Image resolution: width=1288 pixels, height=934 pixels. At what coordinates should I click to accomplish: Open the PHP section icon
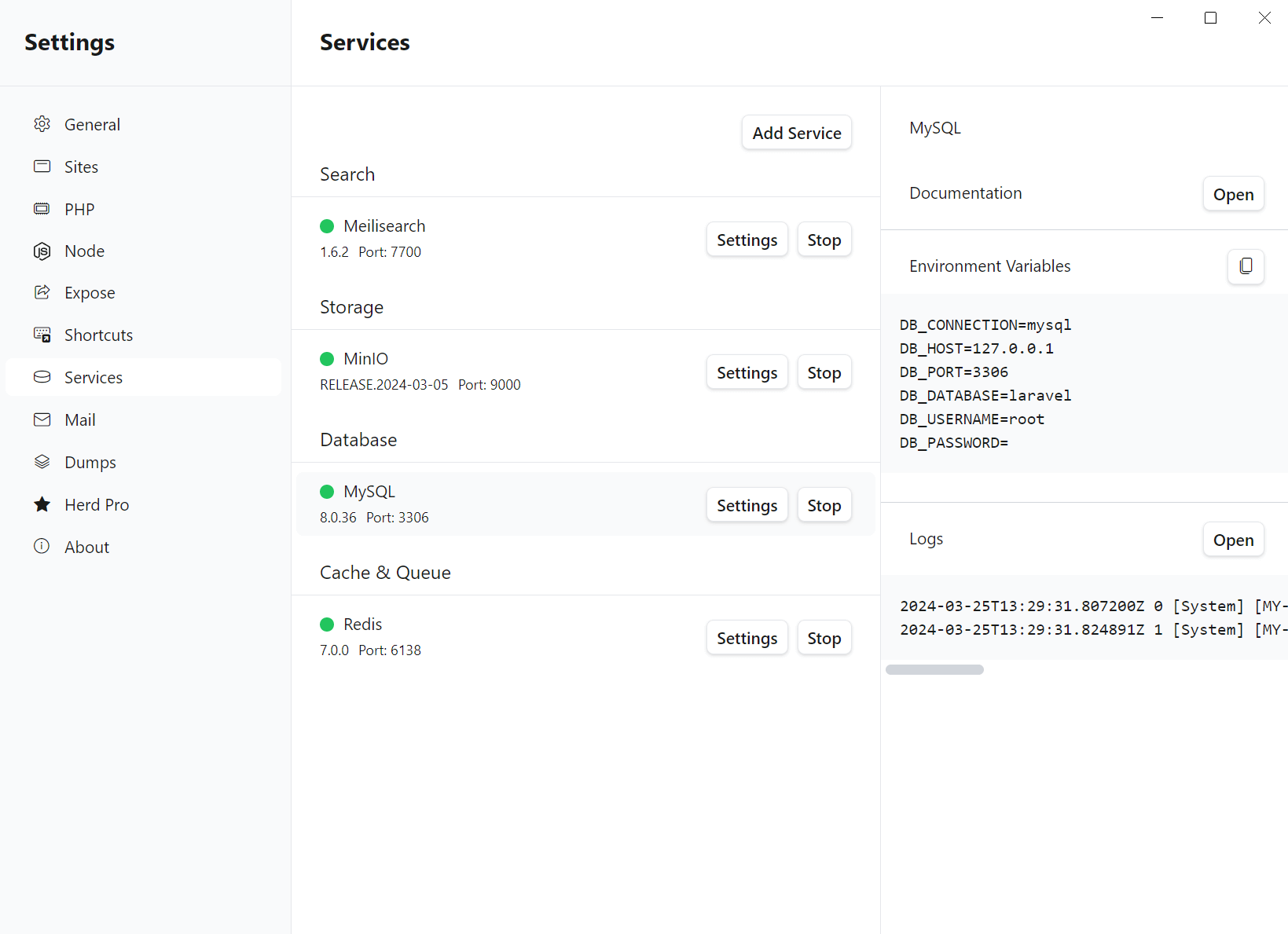(42, 209)
